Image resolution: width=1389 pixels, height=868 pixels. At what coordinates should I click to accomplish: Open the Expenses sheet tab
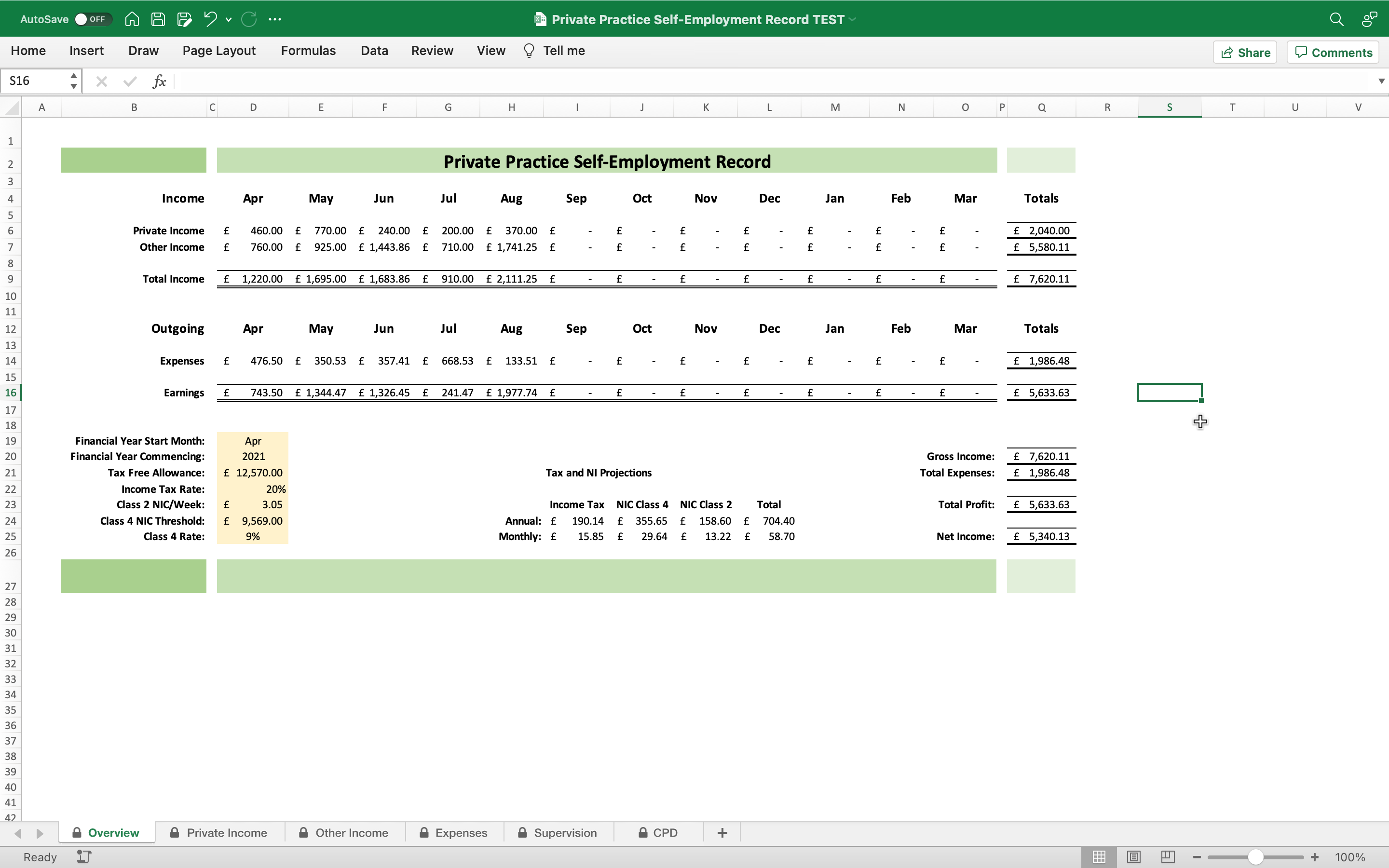coord(460,832)
